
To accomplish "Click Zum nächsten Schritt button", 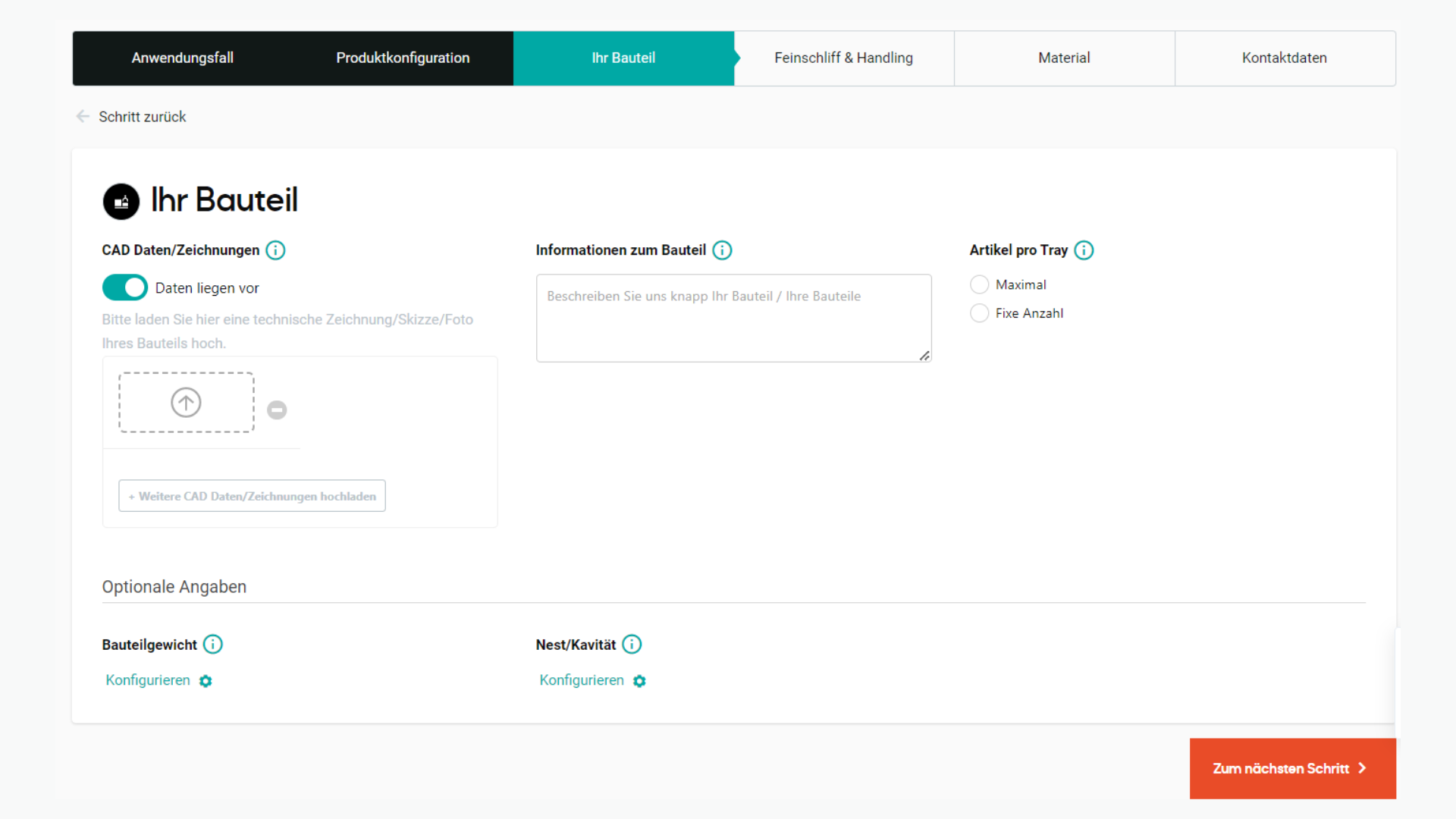I will 1292,768.
